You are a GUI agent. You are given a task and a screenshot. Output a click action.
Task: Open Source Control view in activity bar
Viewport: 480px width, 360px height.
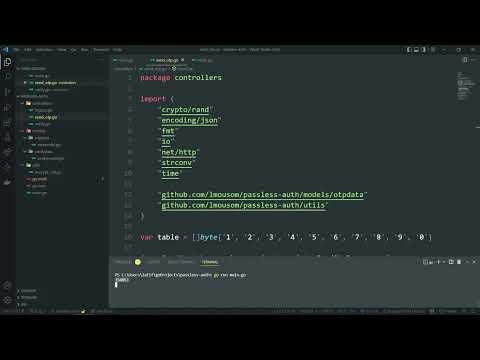pos(7,92)
